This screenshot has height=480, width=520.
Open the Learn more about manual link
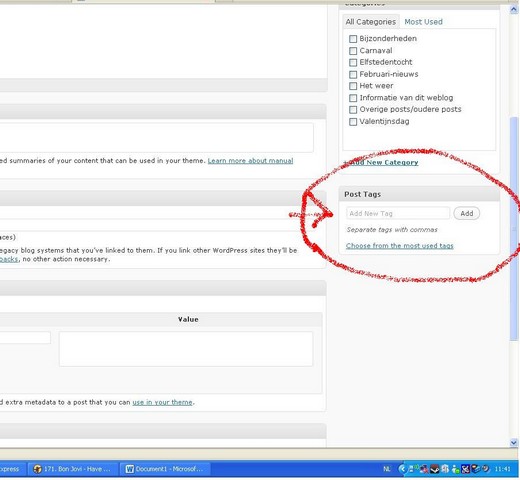[x=250, y=161]
